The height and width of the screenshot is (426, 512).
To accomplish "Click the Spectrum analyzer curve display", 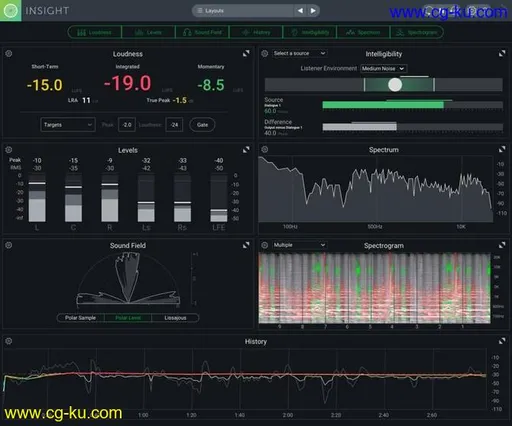I will pyautogui.click(x=376, y=189).
